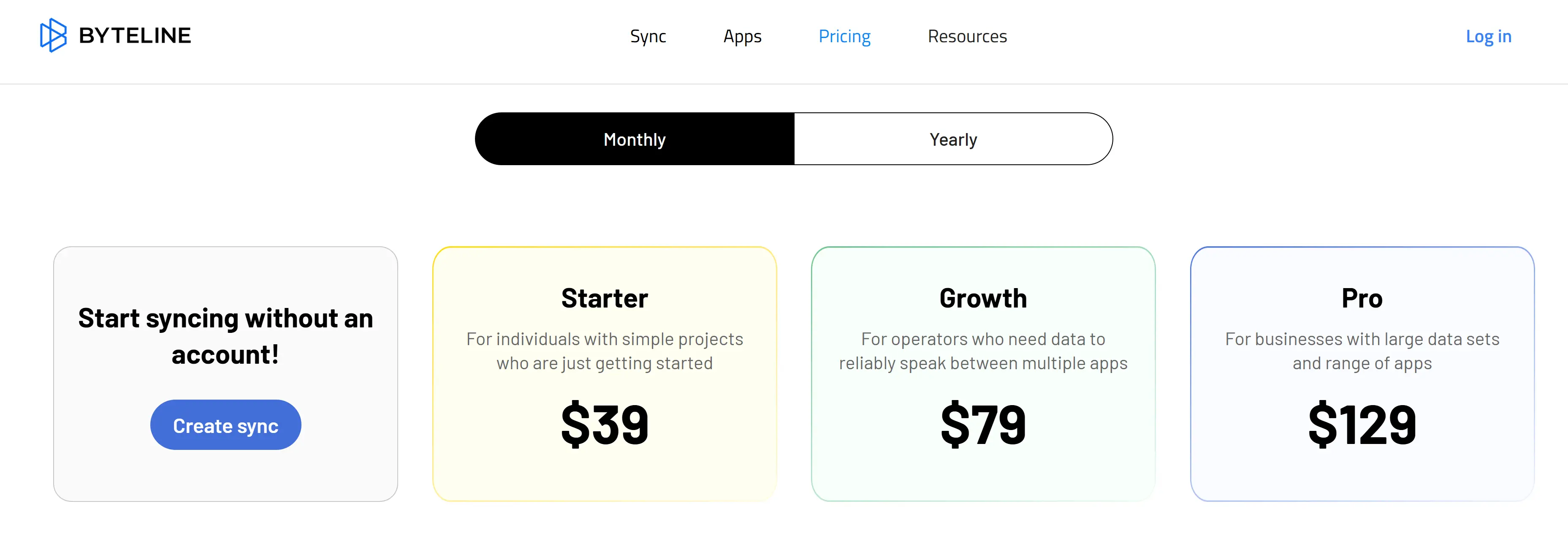Select the Starter plan card
This screenshot has height=550, width=1568.
605,375
